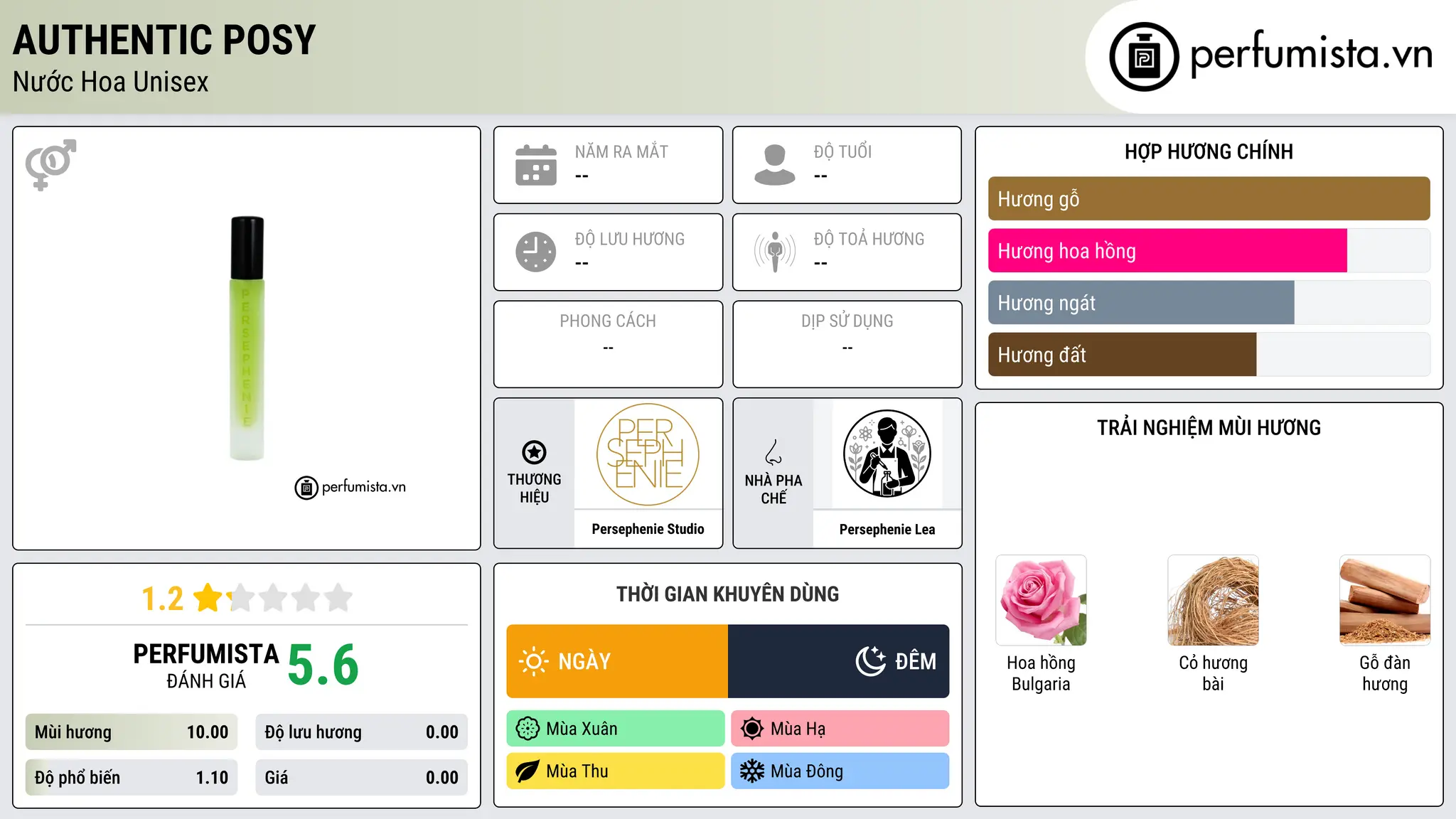Click the Độ phổ biến score row
Viewport: 1456px width, 819px height.
(x=132, y=778)
